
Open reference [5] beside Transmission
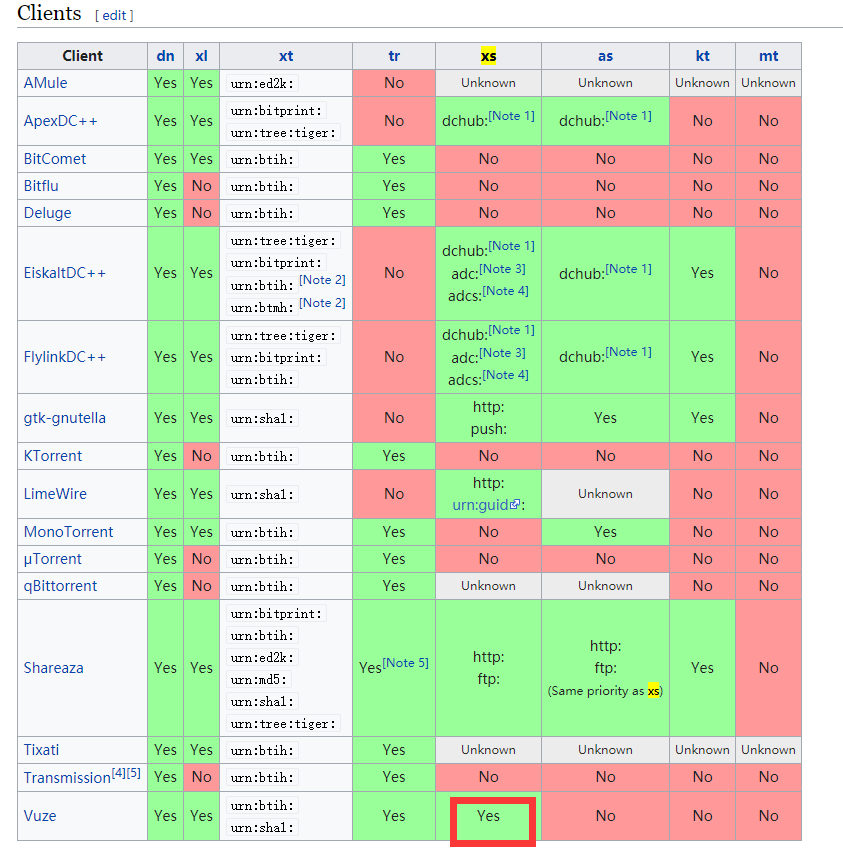pyautogui.click(x=133, y=774)
